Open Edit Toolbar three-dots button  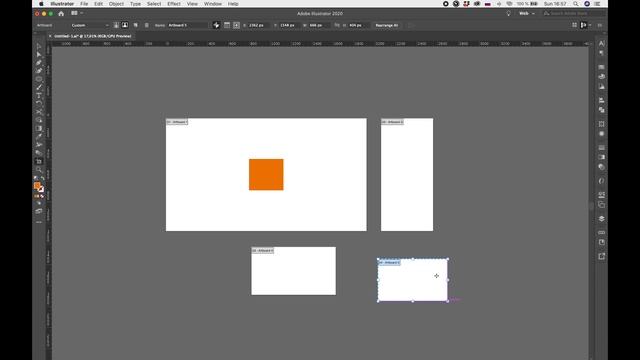coord(39,222)
